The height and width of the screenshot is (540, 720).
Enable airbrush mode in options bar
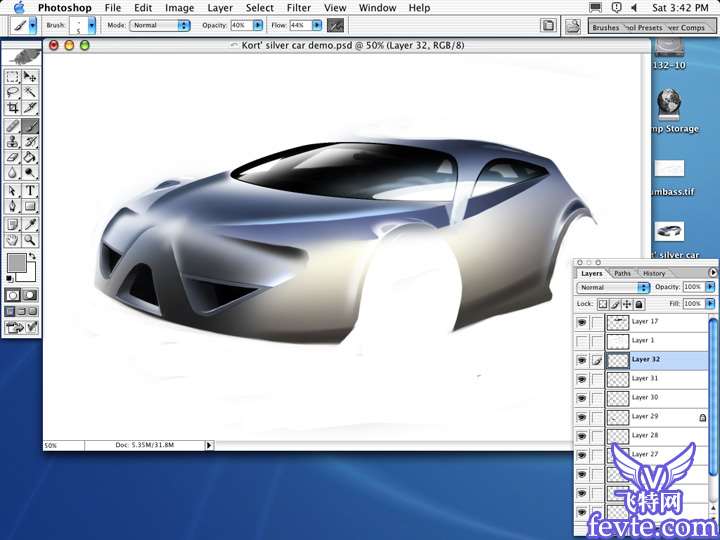click(x=335, y=25)
